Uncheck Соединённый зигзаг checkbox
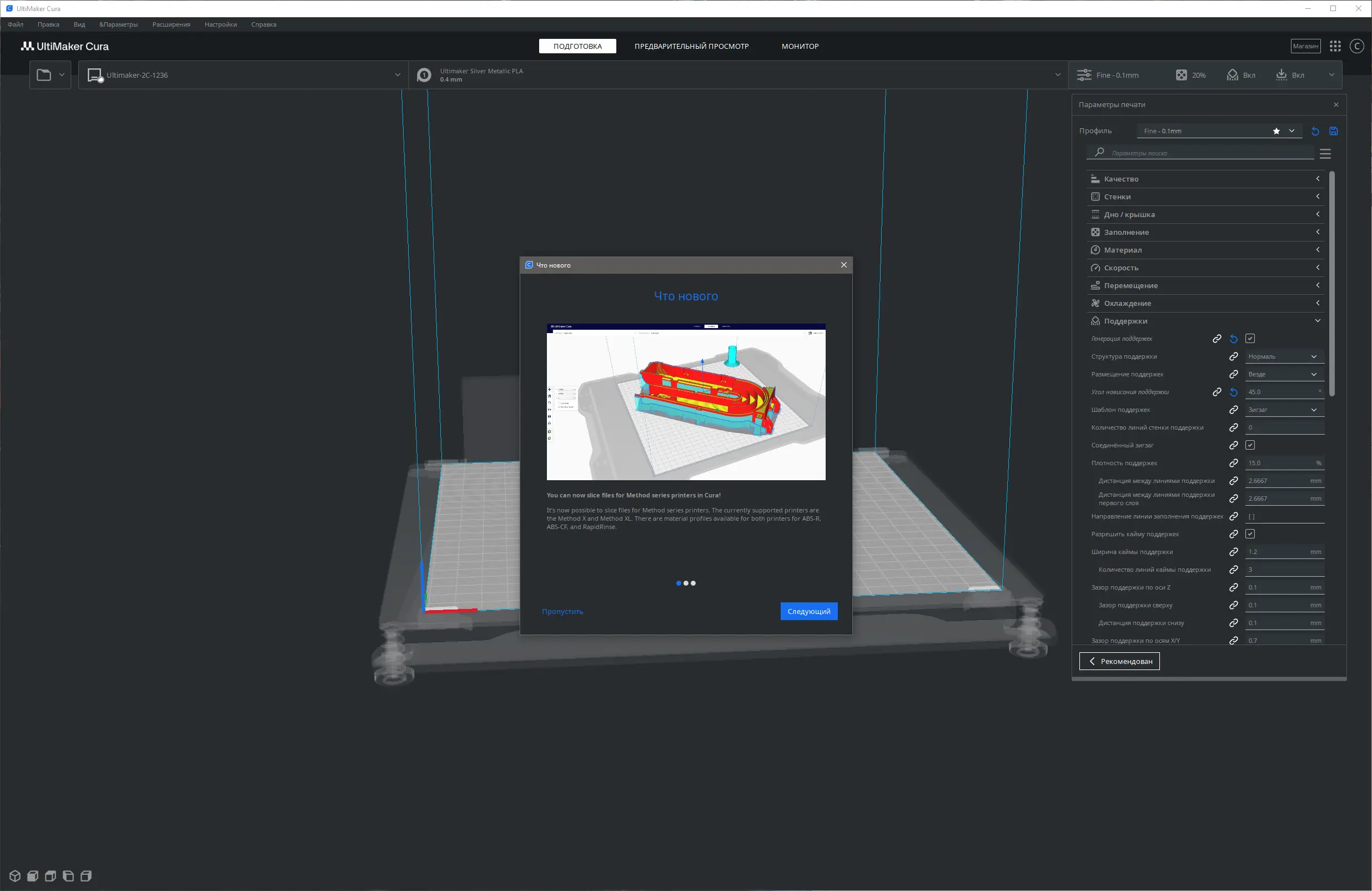Viewport: 1372px width, 891px height. tap(1250, 445)
